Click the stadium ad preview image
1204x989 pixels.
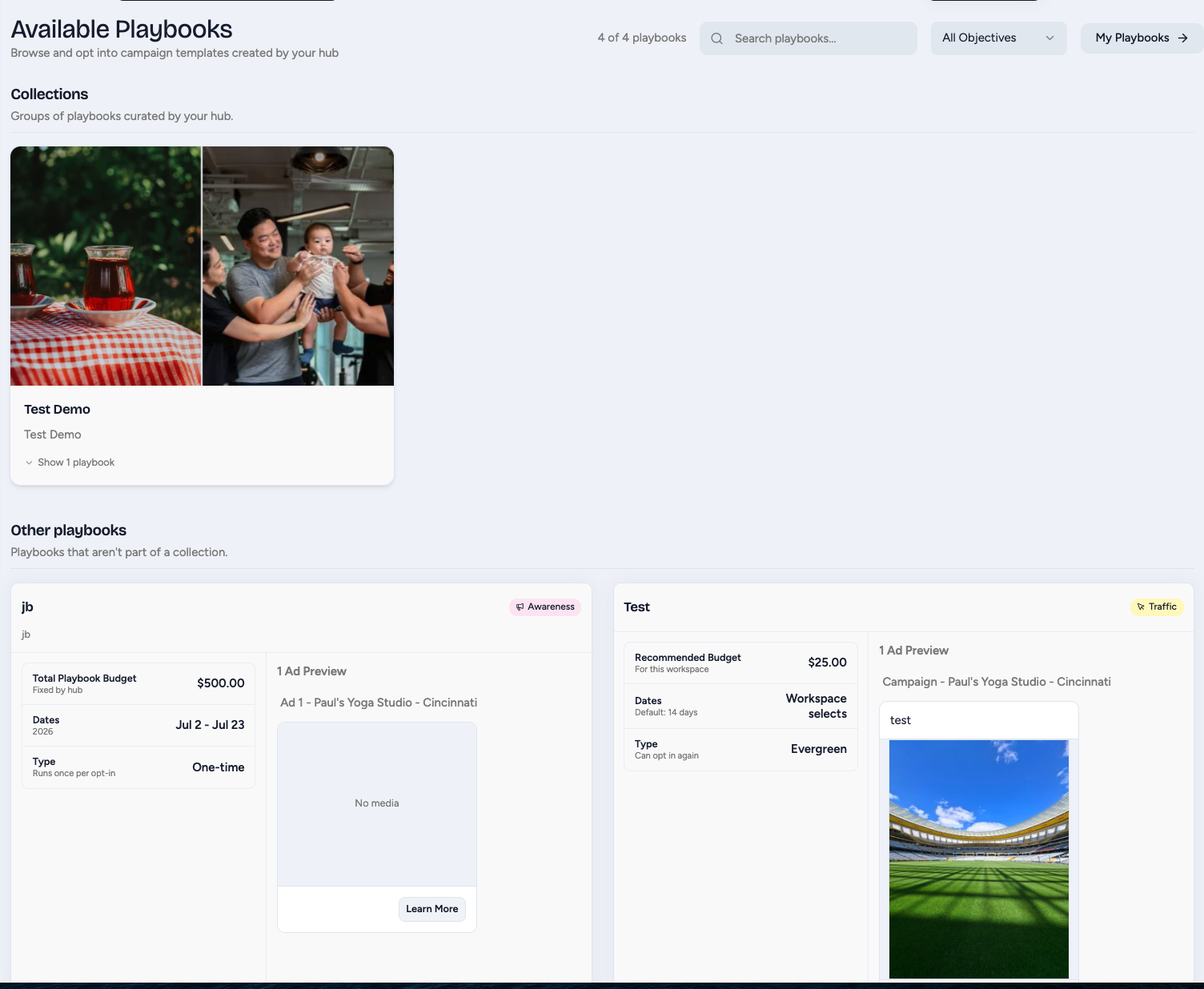pyautogui.click(x=979, y=859)
